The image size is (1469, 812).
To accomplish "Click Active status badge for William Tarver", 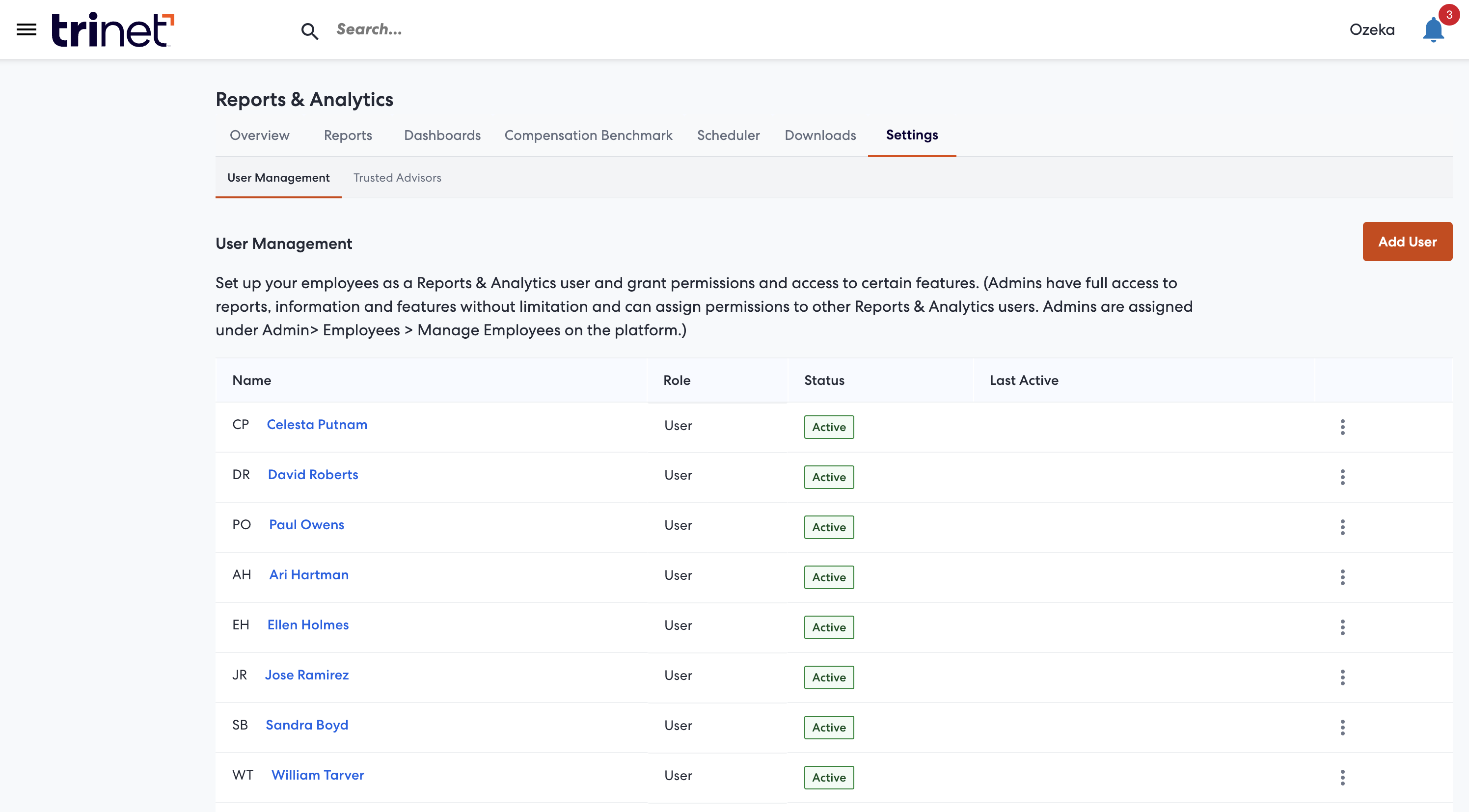I will click(x=829, y=778).
